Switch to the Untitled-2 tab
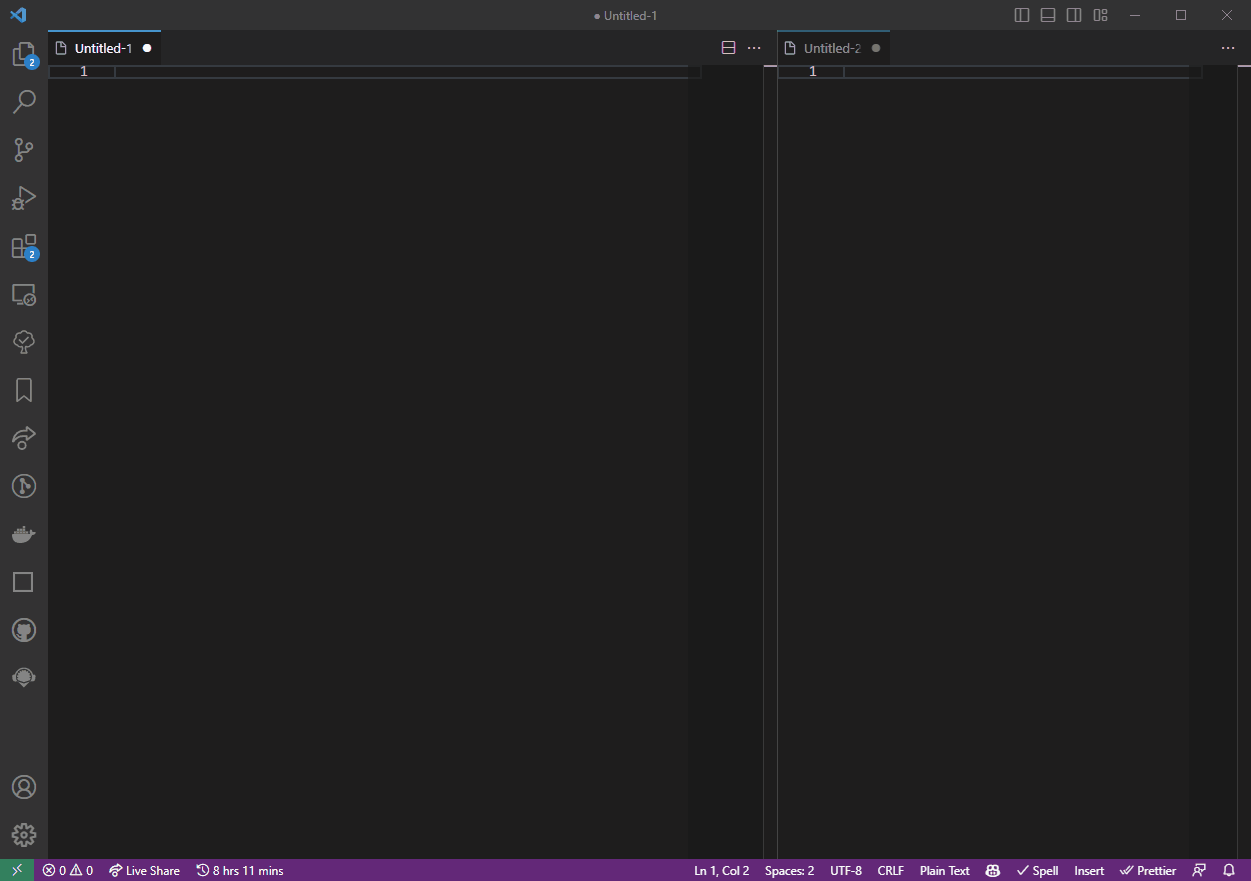 (x=833, y=47)
